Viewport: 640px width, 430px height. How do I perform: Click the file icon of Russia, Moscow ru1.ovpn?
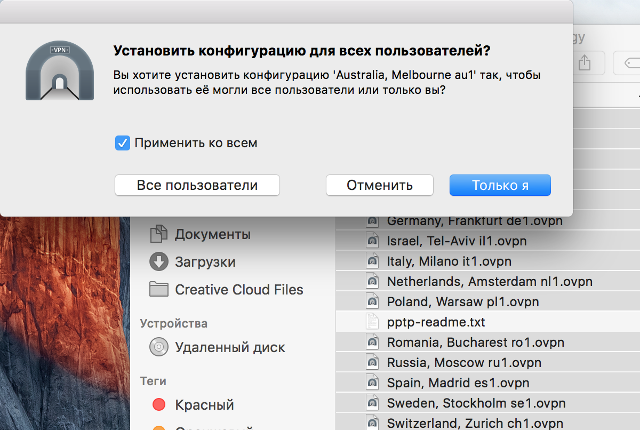(372, 362)
